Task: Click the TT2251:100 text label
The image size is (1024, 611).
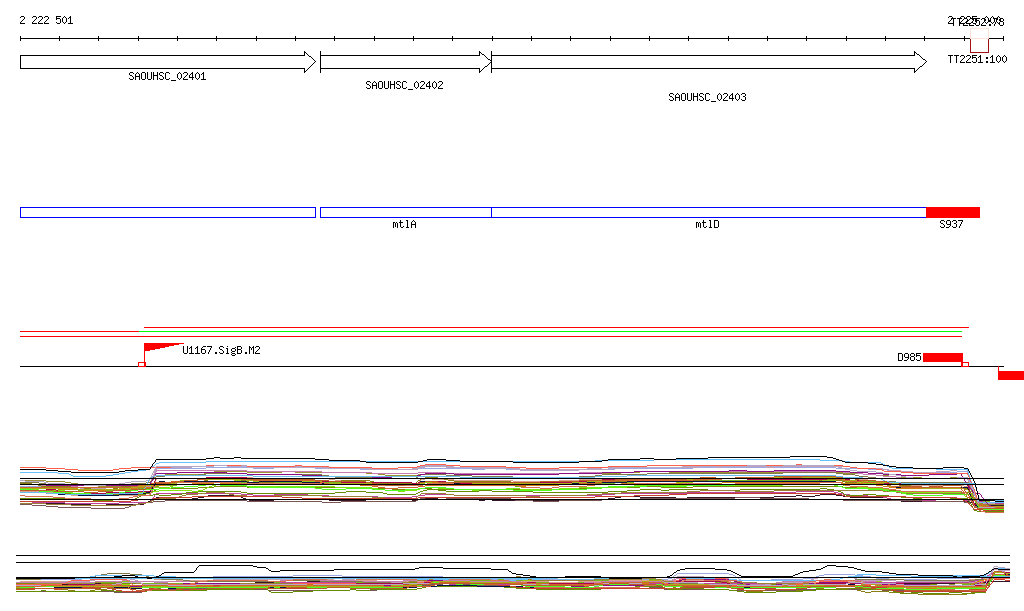Action: pos(977,60)
